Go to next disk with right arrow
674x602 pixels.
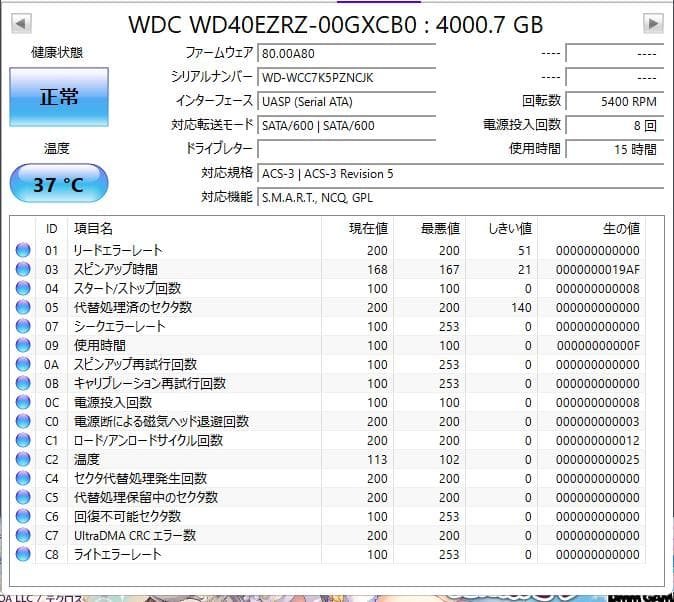point(653,23)
